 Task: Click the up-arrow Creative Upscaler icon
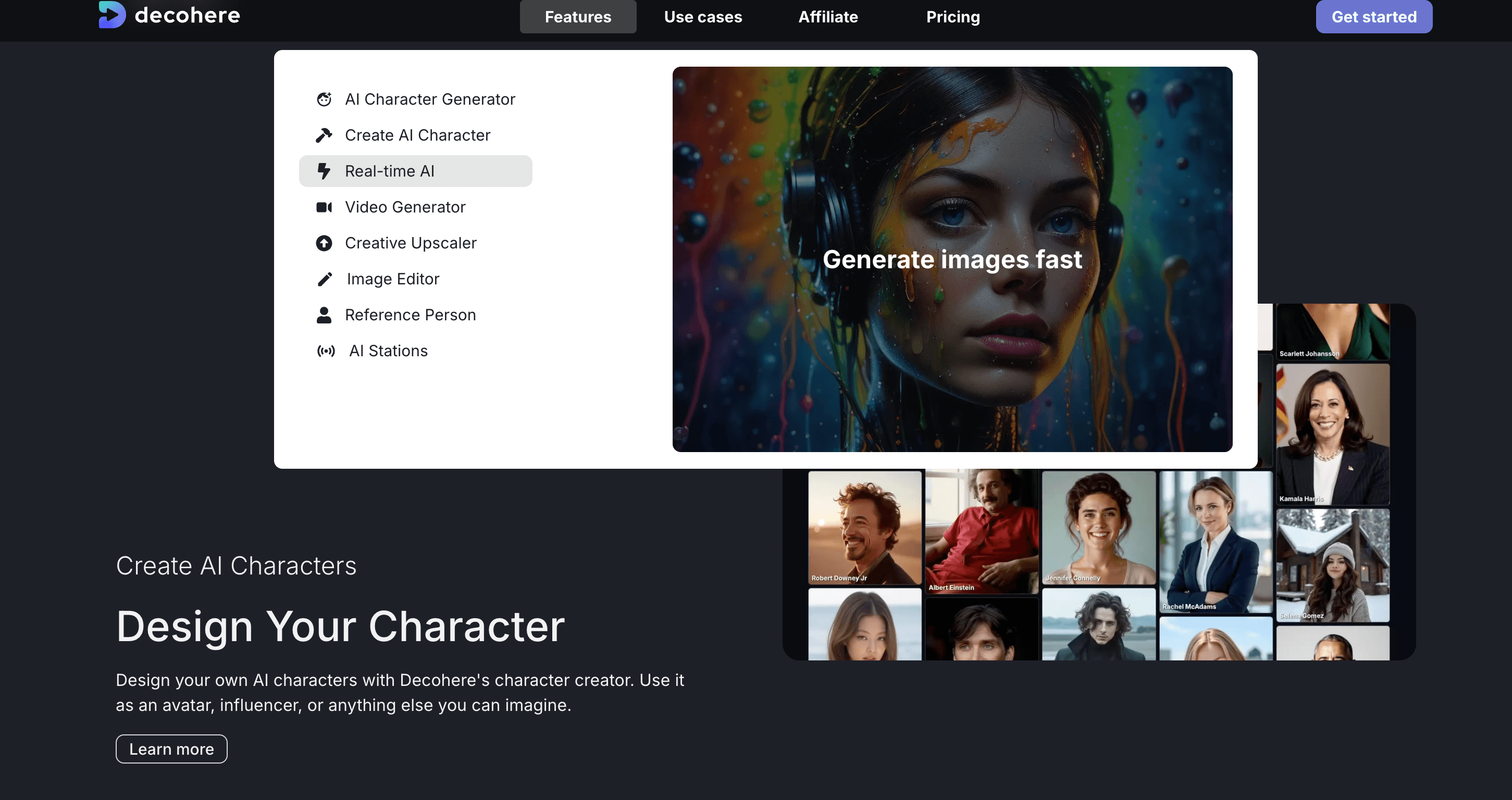pyautogui.click(x=324, y=243)
